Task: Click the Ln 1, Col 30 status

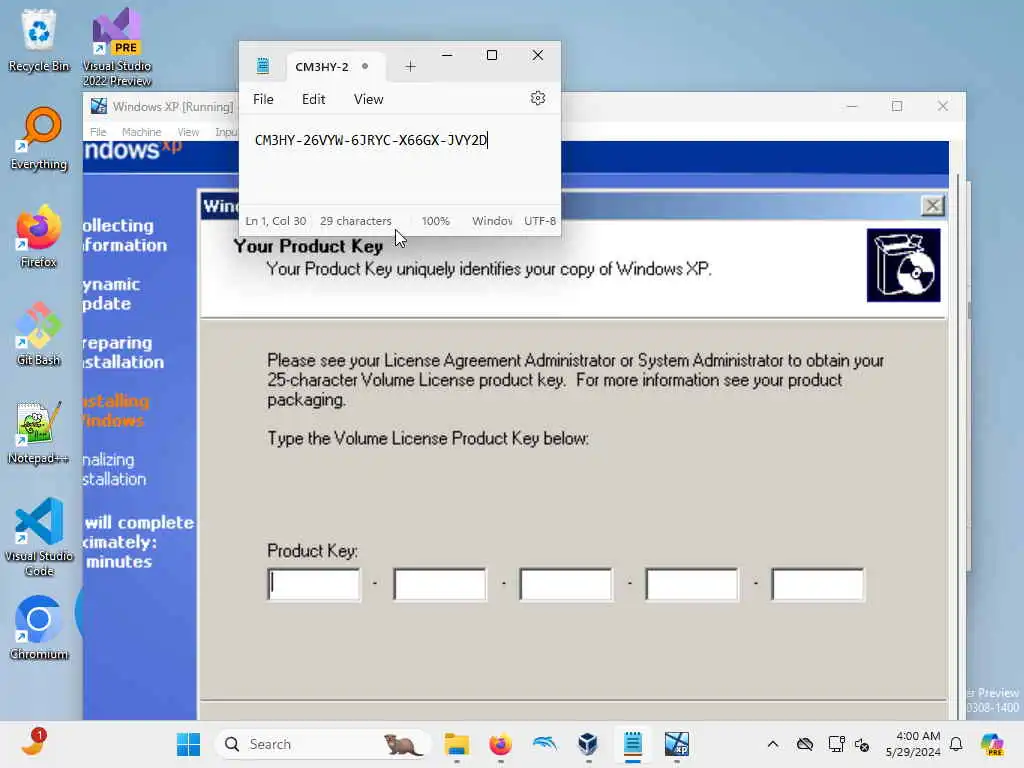Action: (276, 221)
